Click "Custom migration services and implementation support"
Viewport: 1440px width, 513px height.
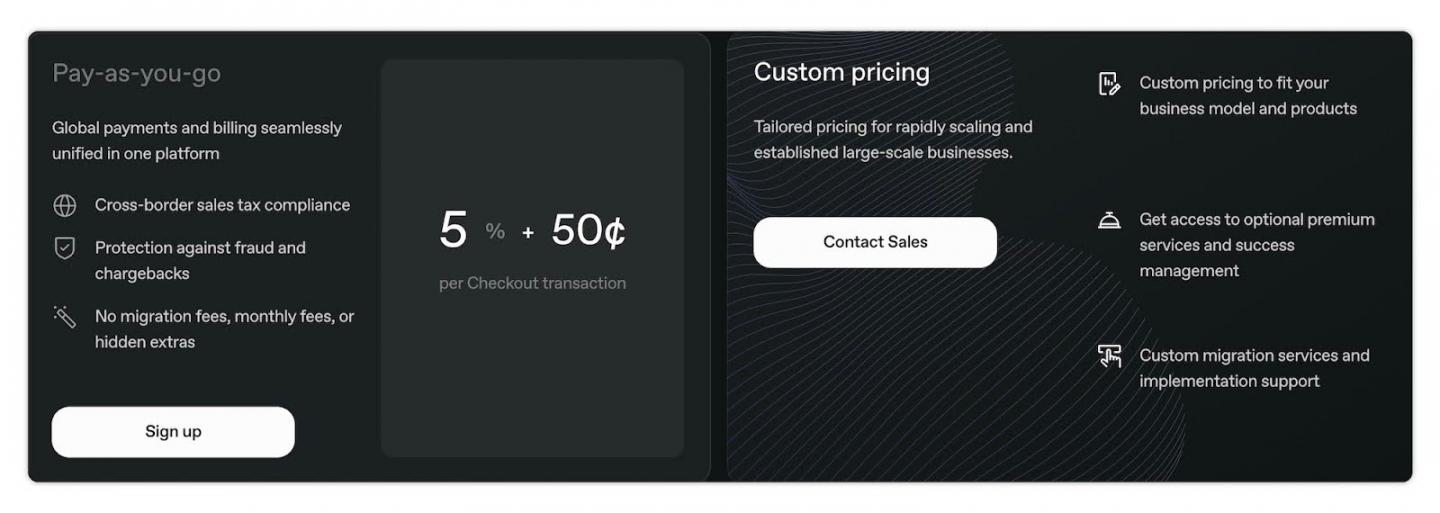tap(1254, 368)
